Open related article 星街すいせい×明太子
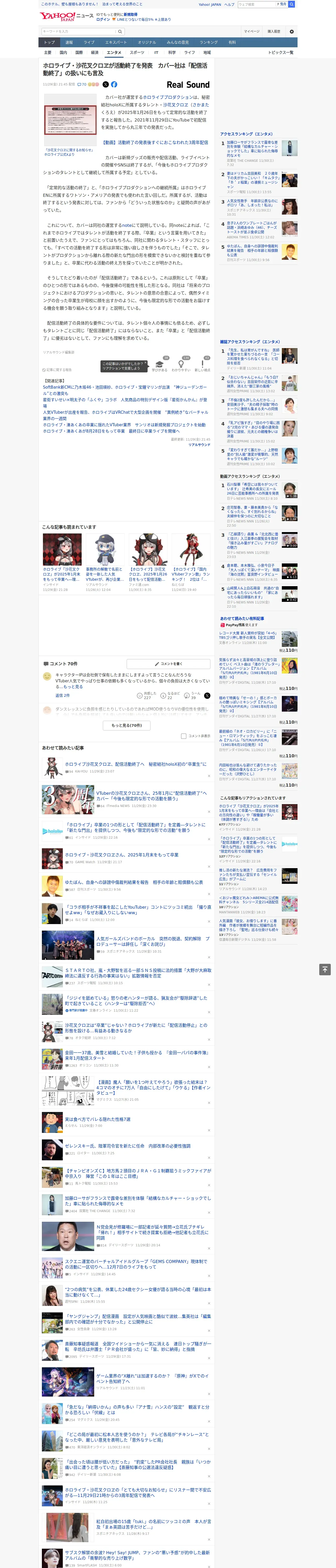 click(125, 402)
